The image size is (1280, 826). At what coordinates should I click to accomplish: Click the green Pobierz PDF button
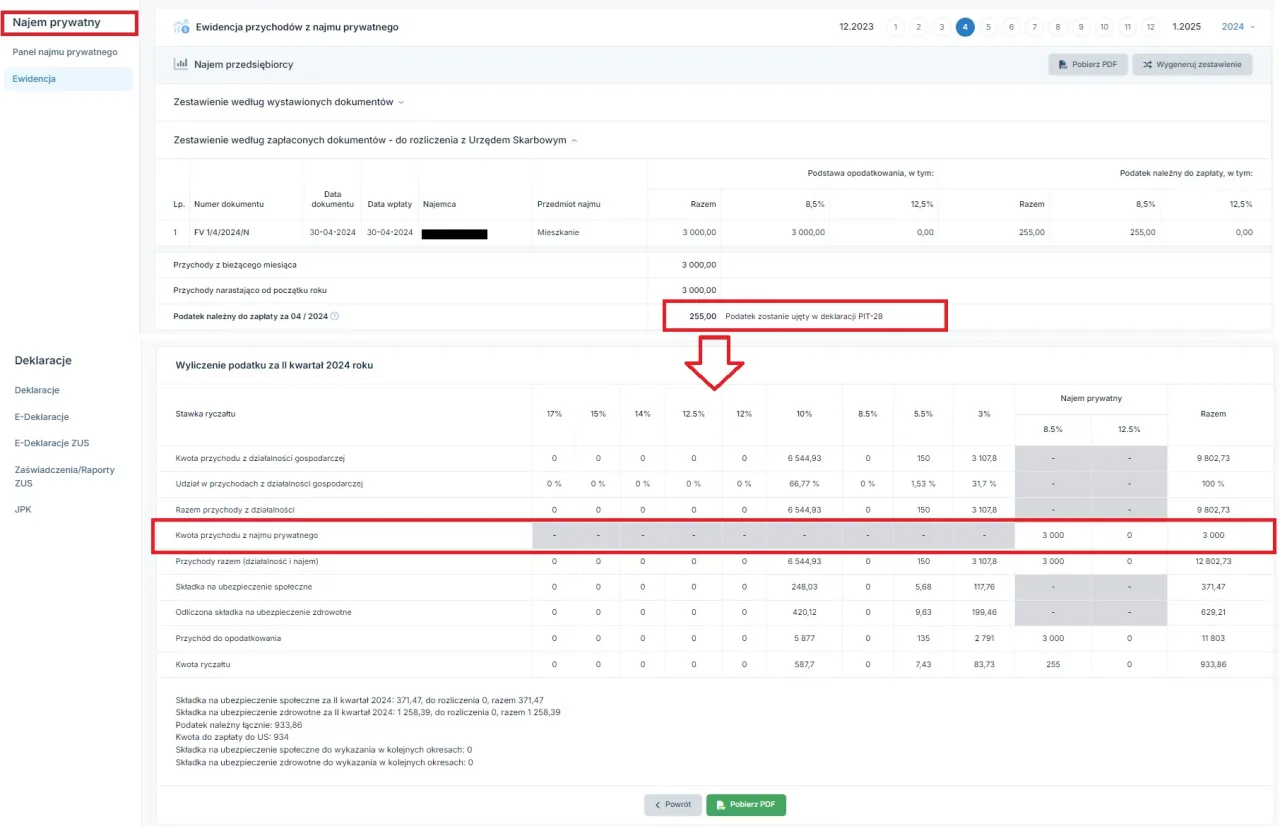pyautogui.click(x=745, y=805)
